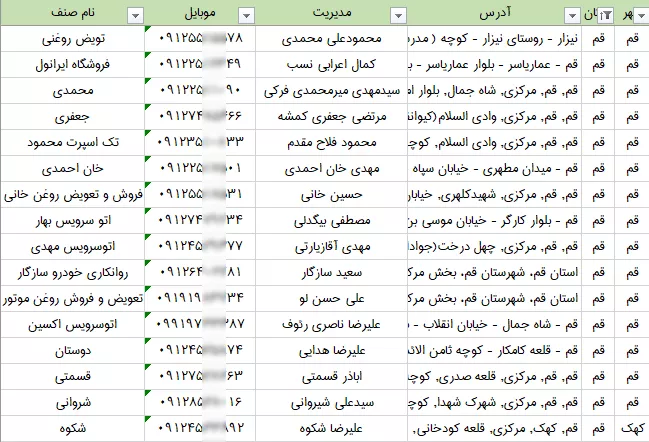Viewport: 649px width, 442px height.
Task: Select cell دوستان
Action: pos(72,351)
